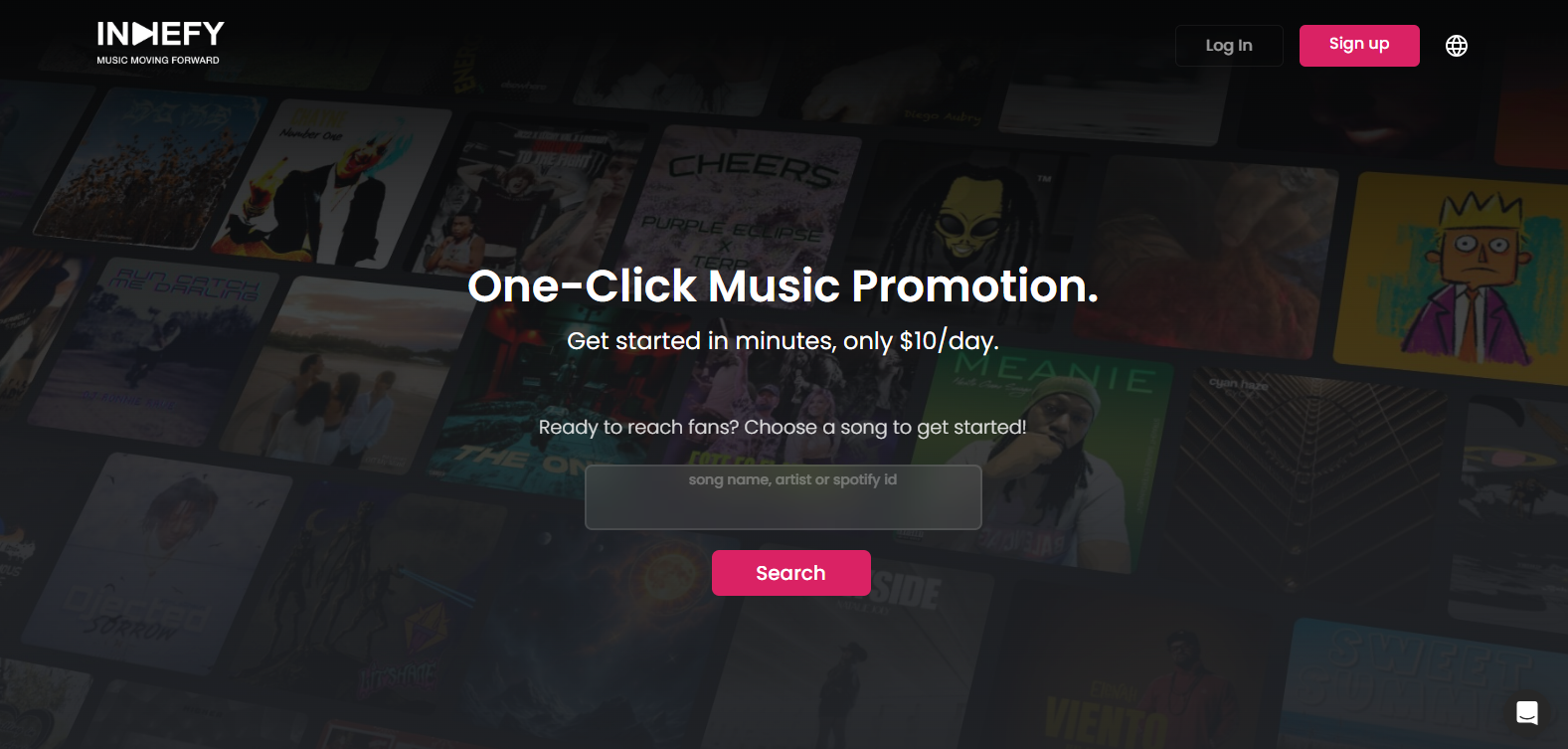Click the Indiefy logo in header

160,43
